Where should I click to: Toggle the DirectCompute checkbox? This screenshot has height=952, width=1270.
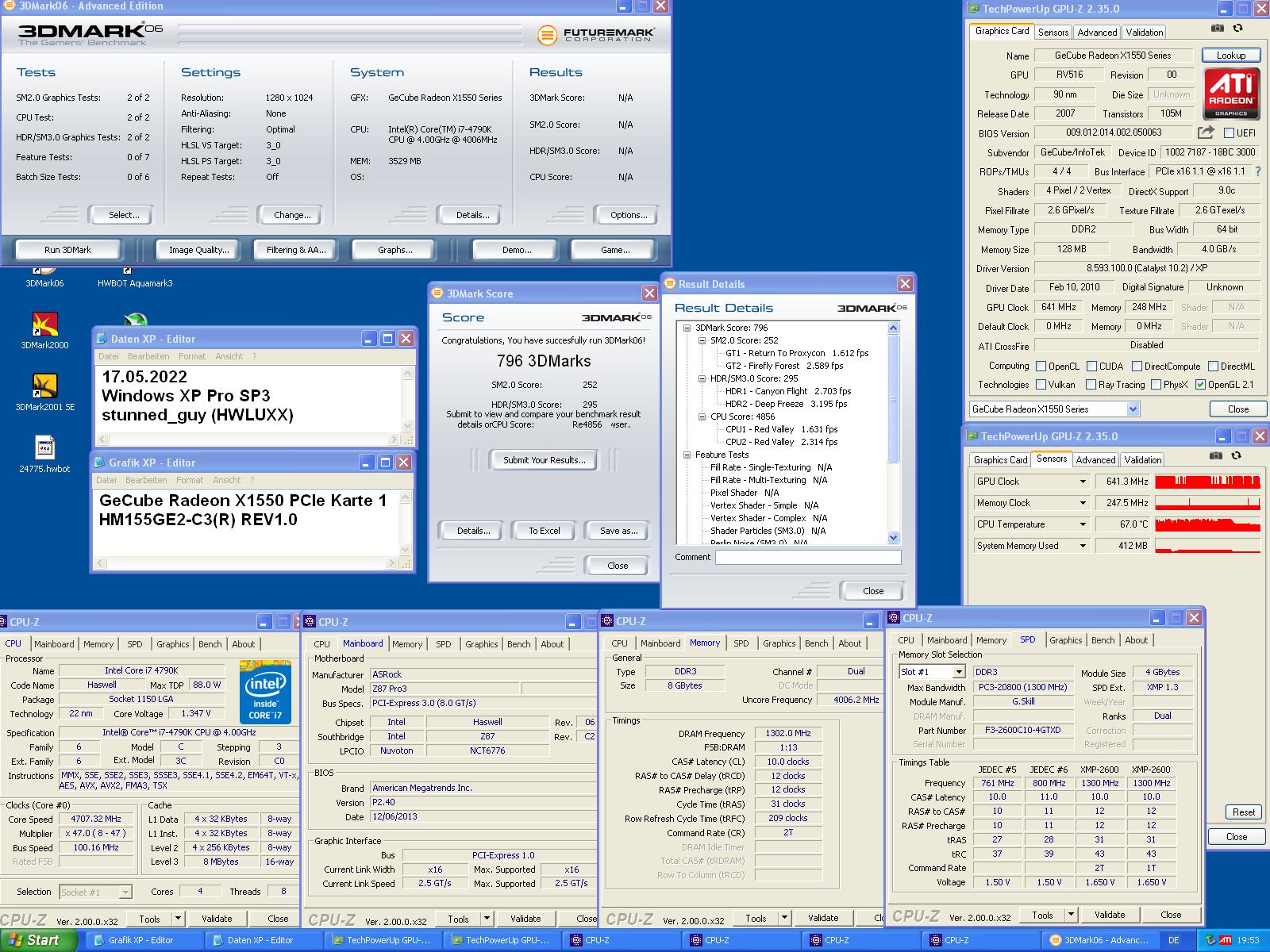coord(1137,367)
